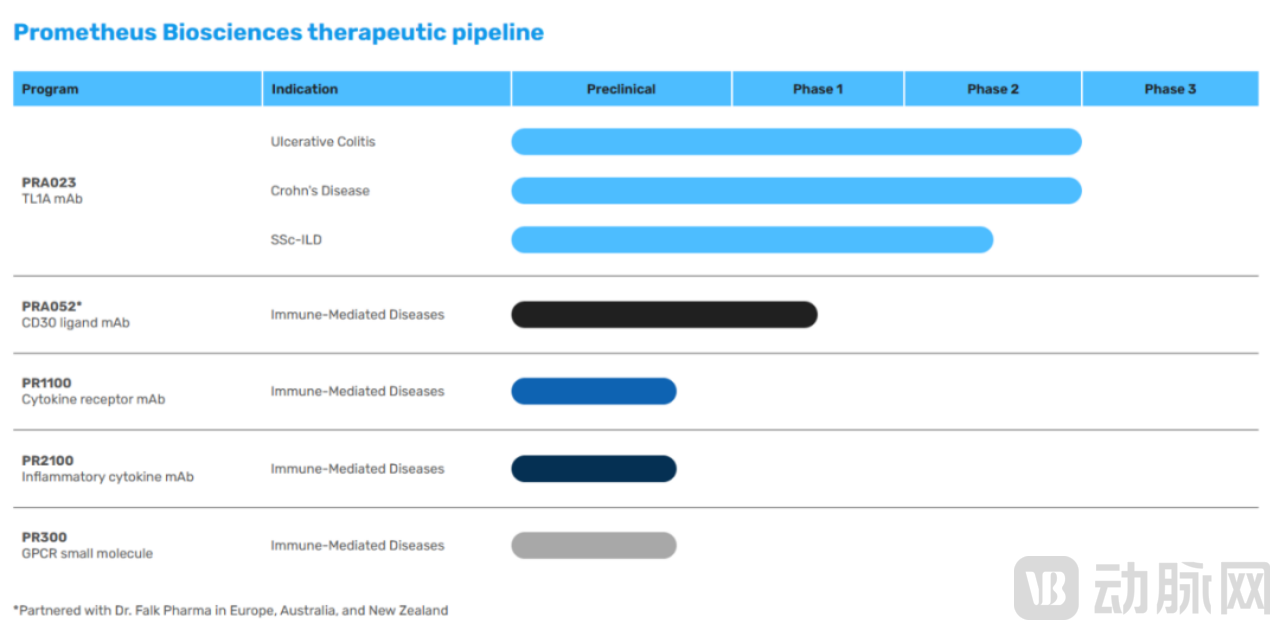
Task: Click the Phase 2 column header
Action: click(x=993, y=89)
